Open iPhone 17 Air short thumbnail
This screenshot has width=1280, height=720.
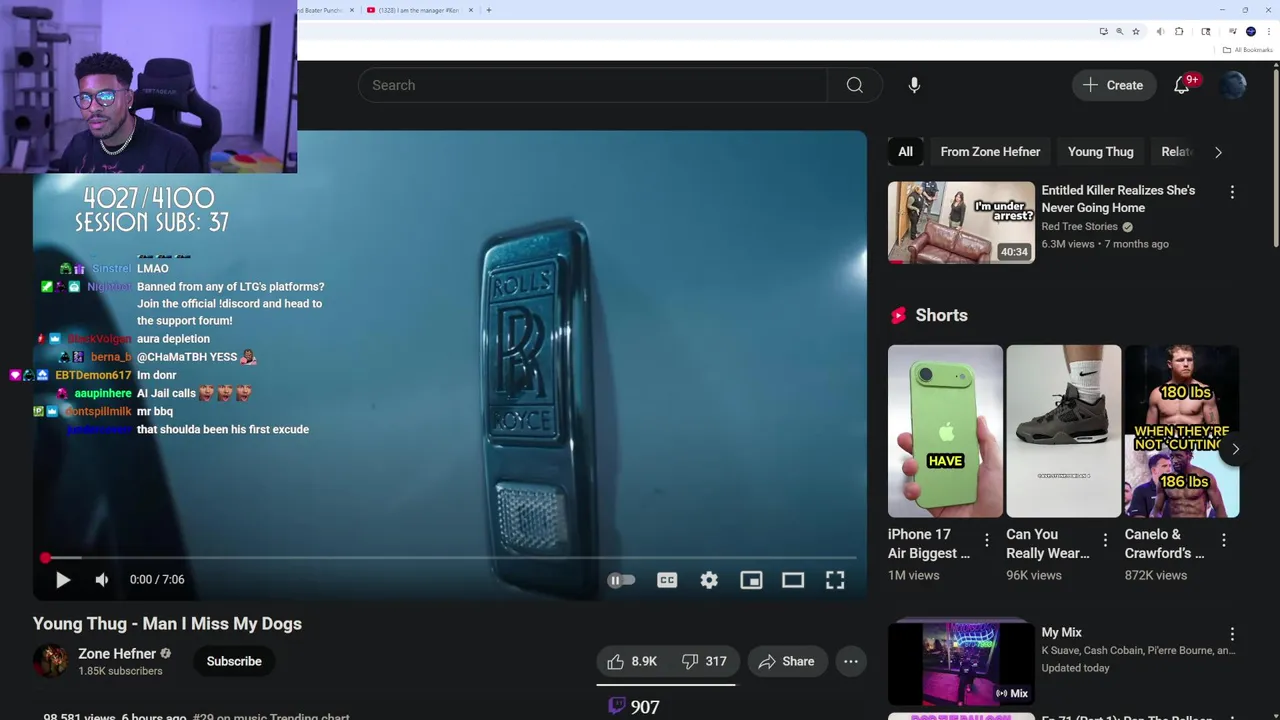click(945, 431)
